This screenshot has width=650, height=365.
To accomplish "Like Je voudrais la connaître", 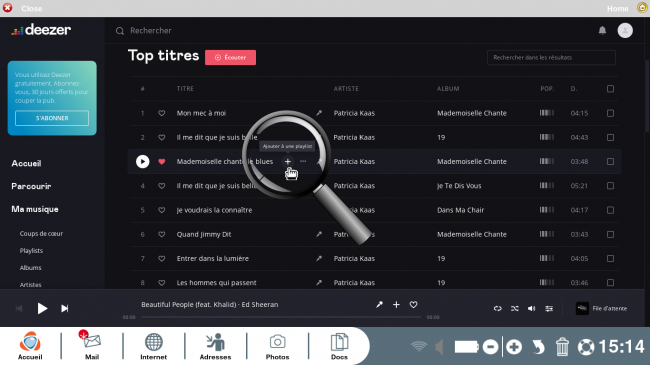I will (162, 210).
